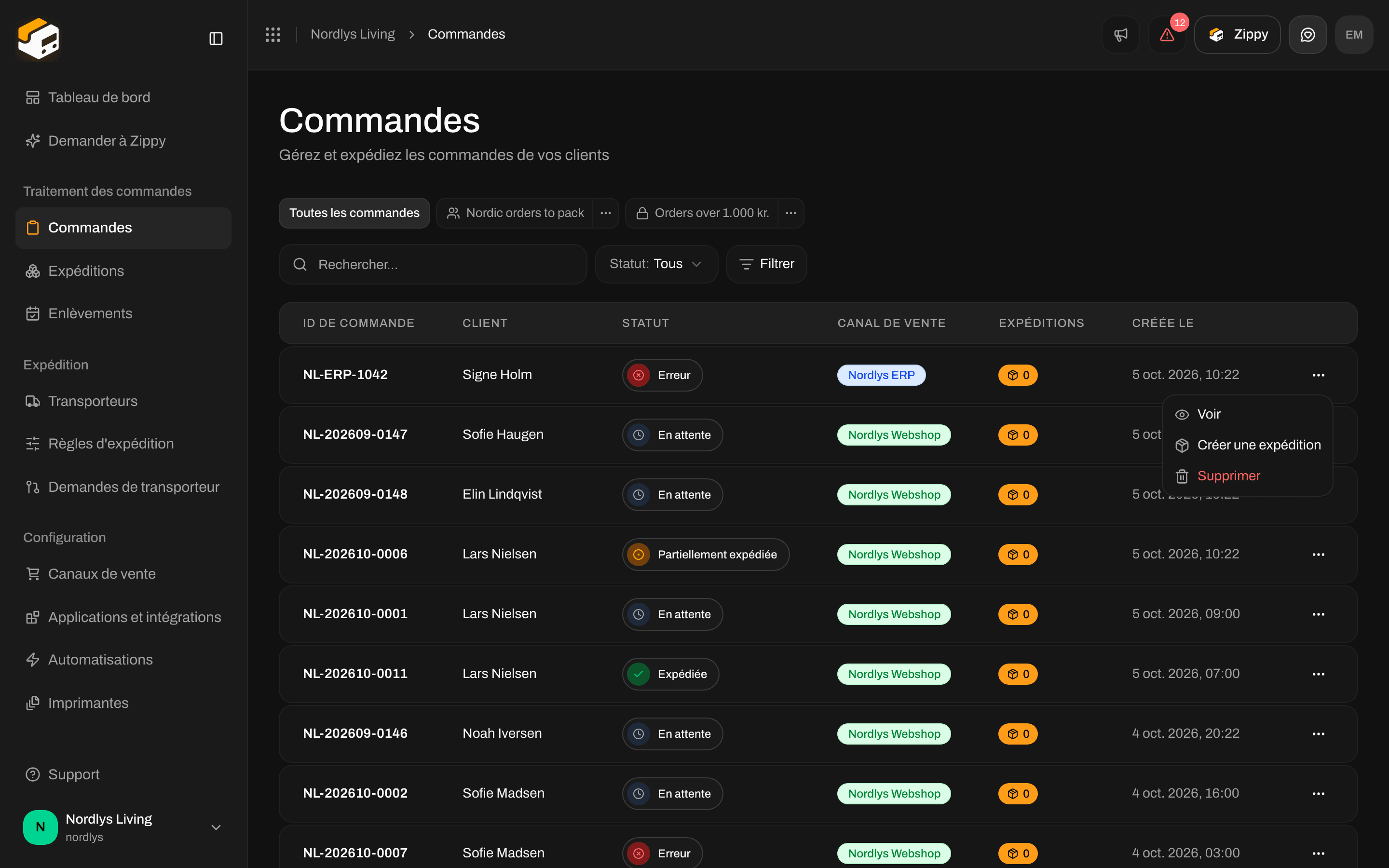Collapse the sidebar panel icon
The image size is (1389, 868).
[216, 39]
